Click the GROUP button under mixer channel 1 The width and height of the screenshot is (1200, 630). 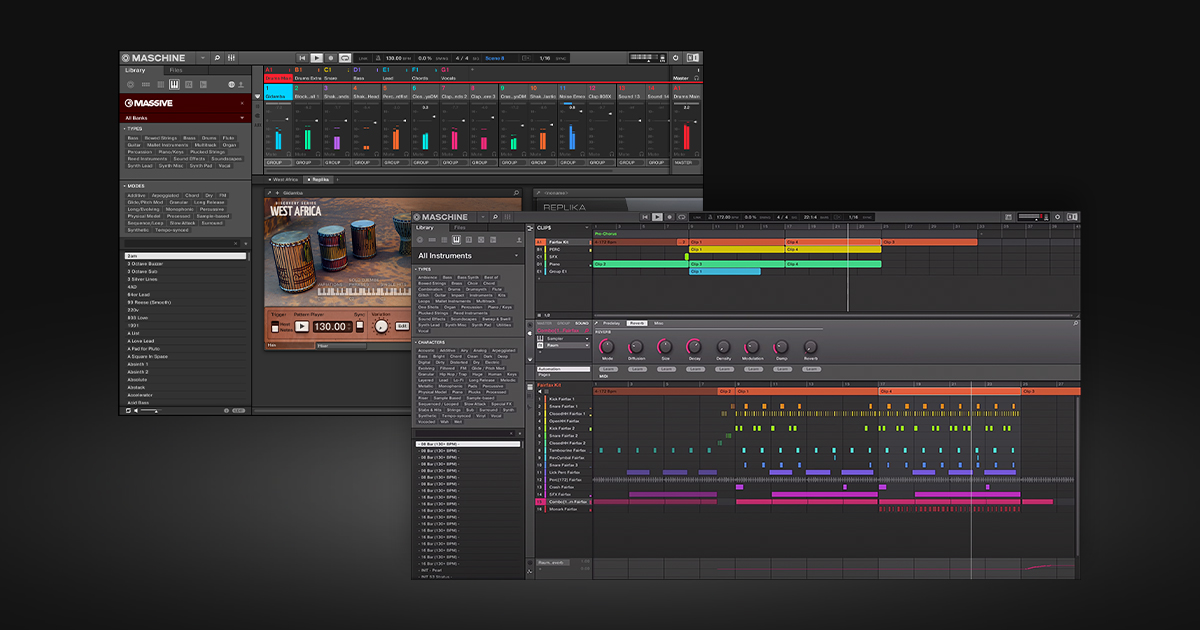277,162
